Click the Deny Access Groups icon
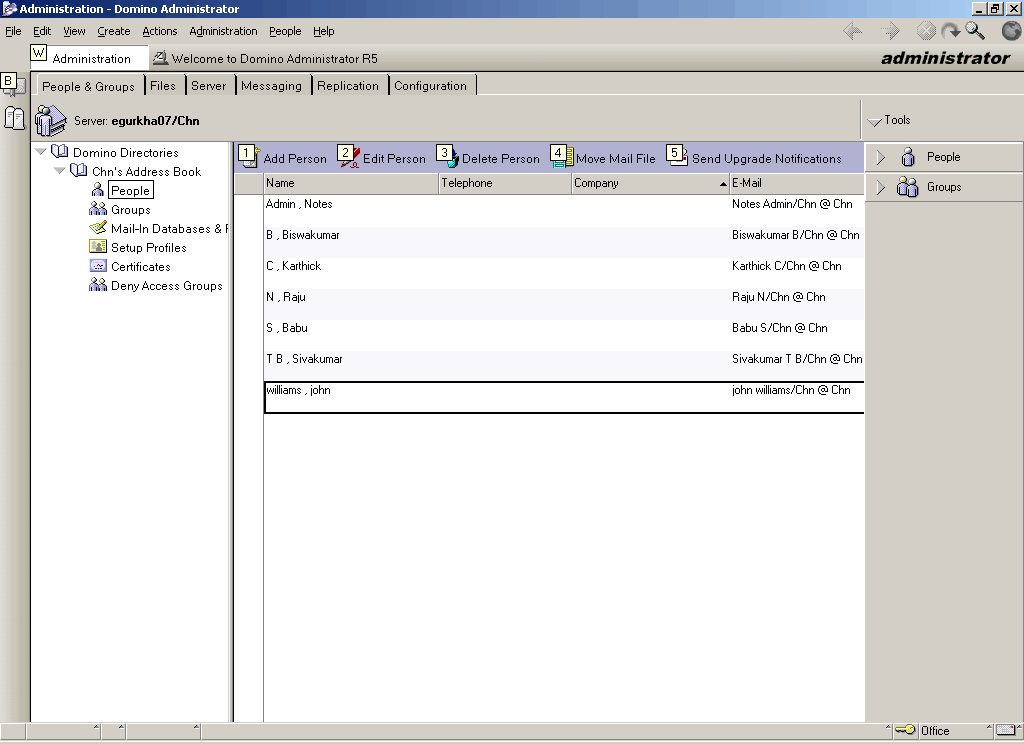Image resolution: width=1024 pixels, height=744 pixels. click(x=97, y=285)
